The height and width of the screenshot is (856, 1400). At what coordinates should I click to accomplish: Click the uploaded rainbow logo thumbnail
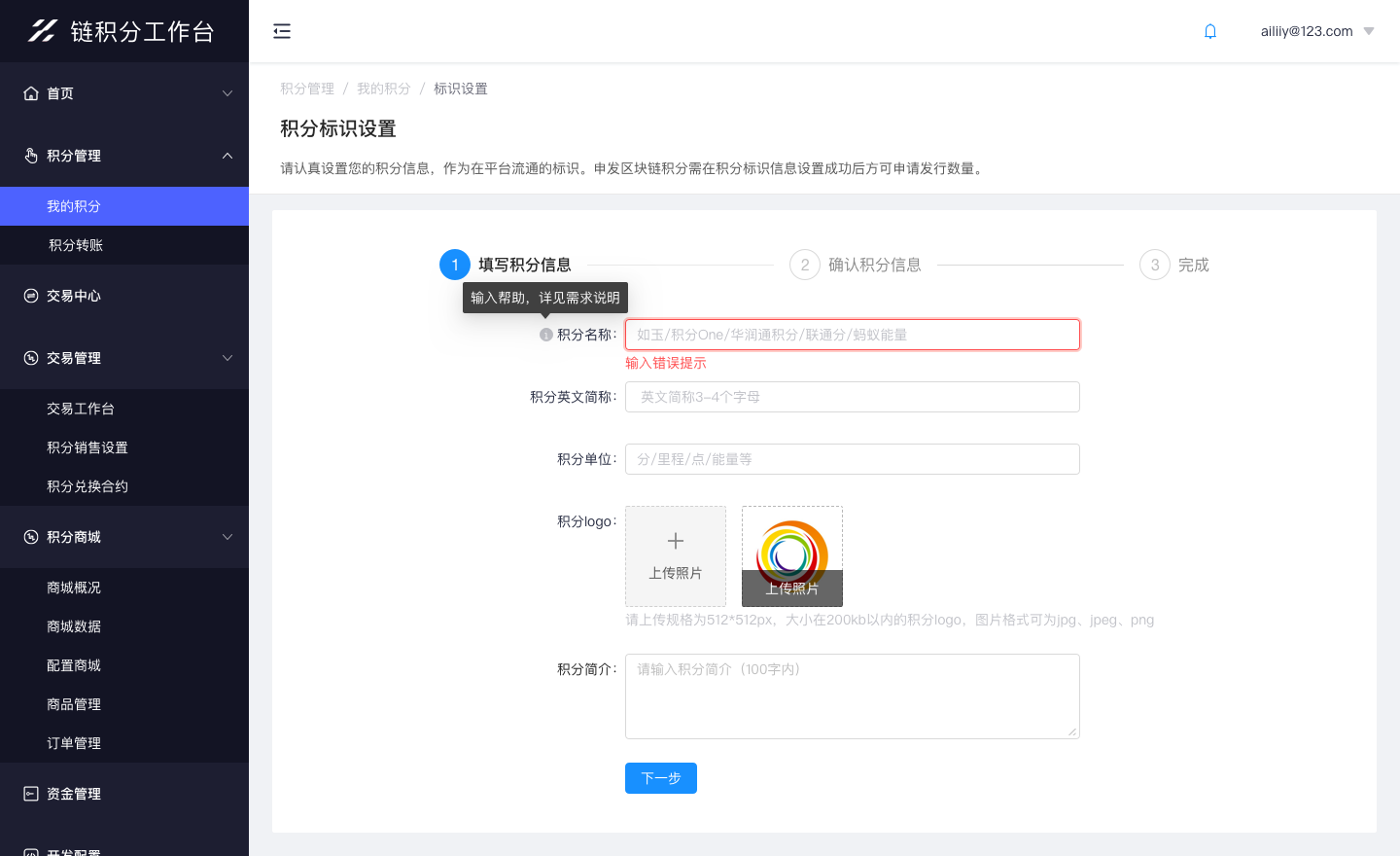coord(792,550)
